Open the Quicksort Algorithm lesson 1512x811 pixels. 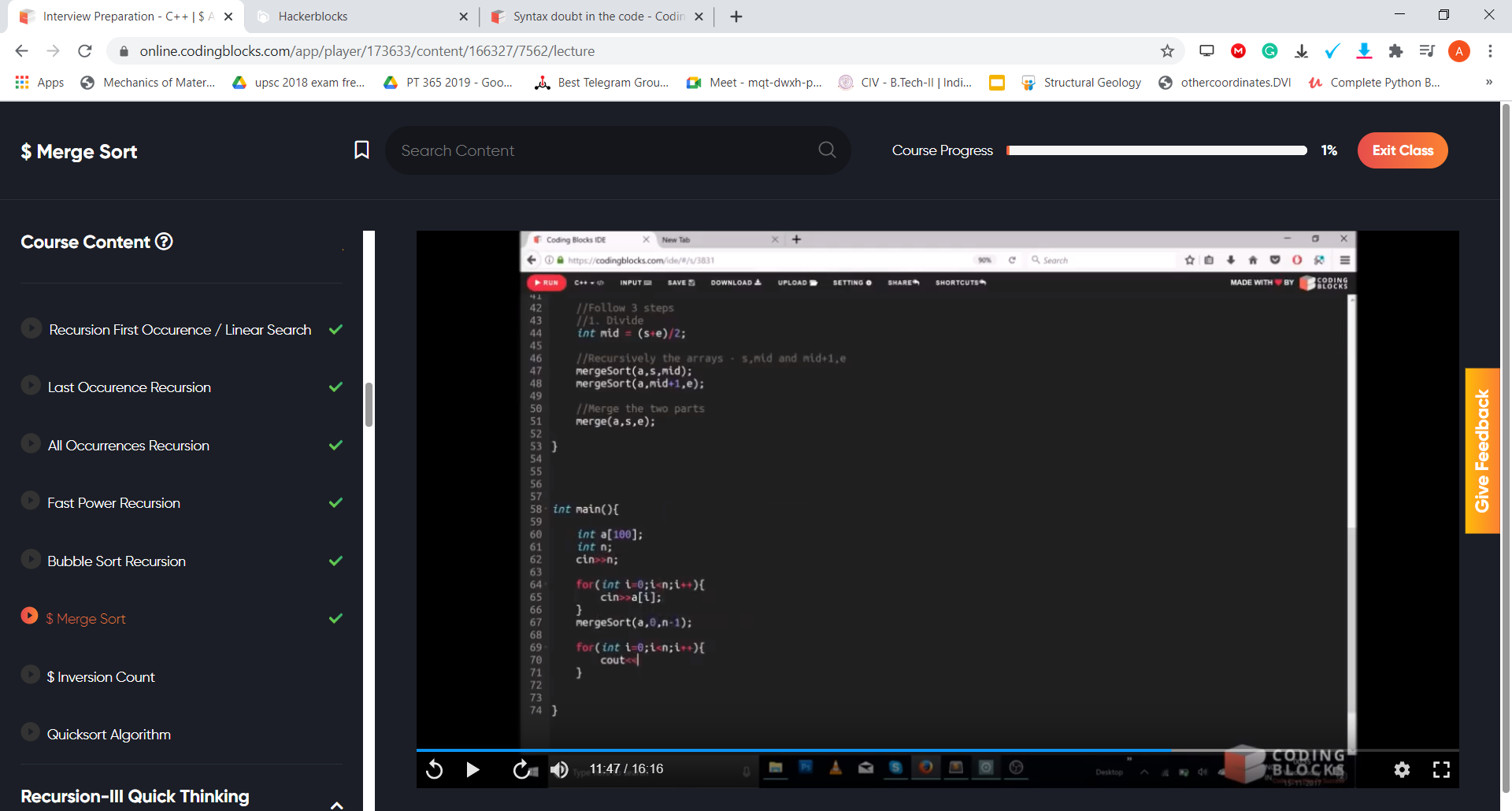(109, 735)
